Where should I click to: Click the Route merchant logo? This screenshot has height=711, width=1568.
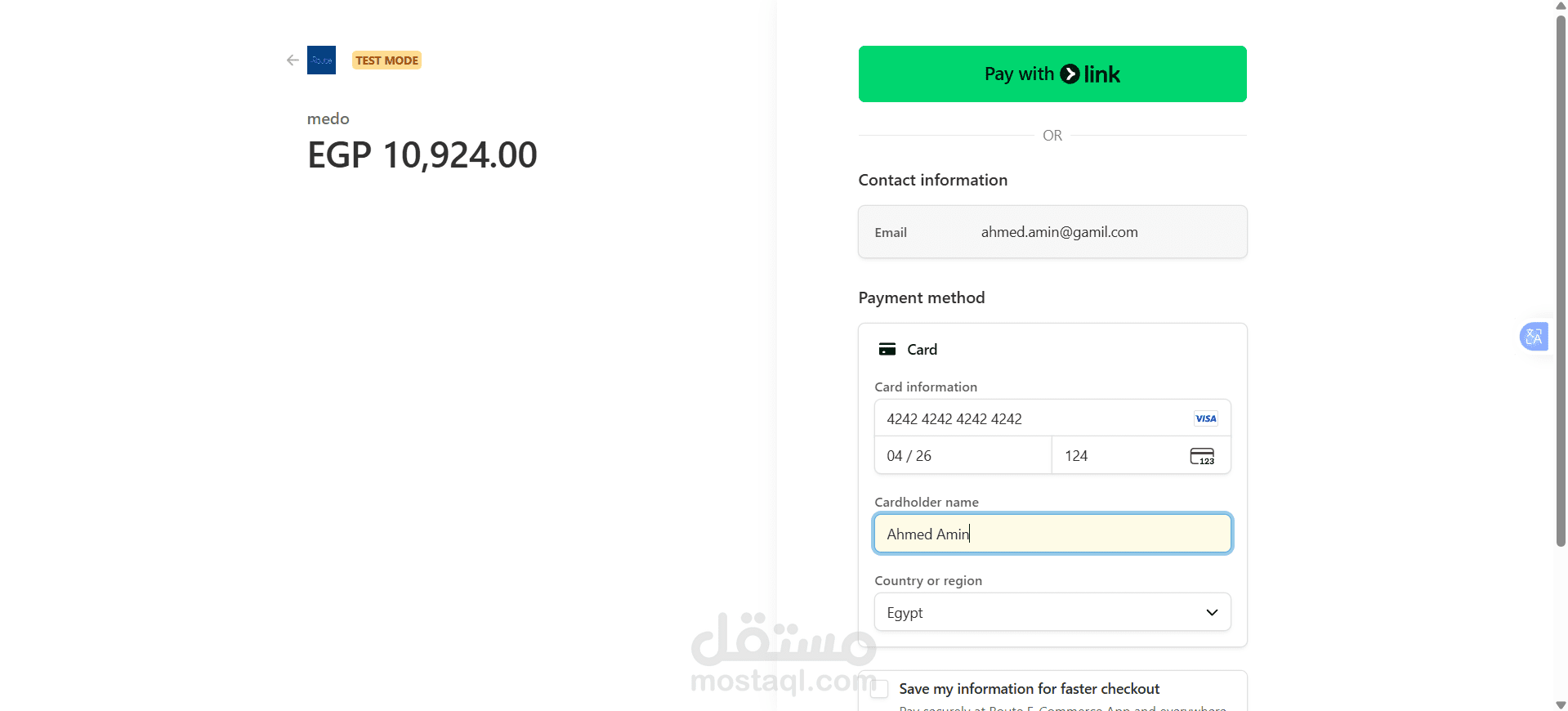coord(321,60)
